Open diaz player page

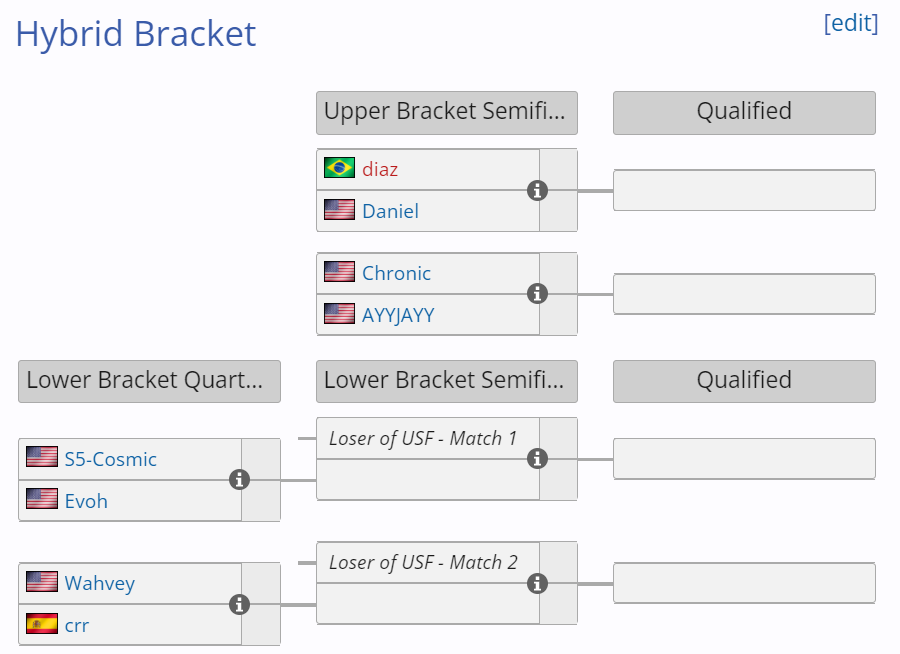[380, 169]
